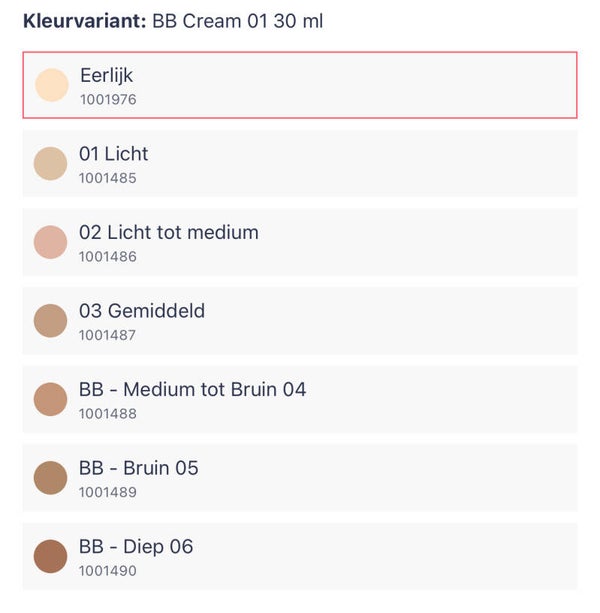Image resolution: width=600 pixels, height=613 pixels.
Task: Click the Kleurvariant heading text
Action: [85, 21]
